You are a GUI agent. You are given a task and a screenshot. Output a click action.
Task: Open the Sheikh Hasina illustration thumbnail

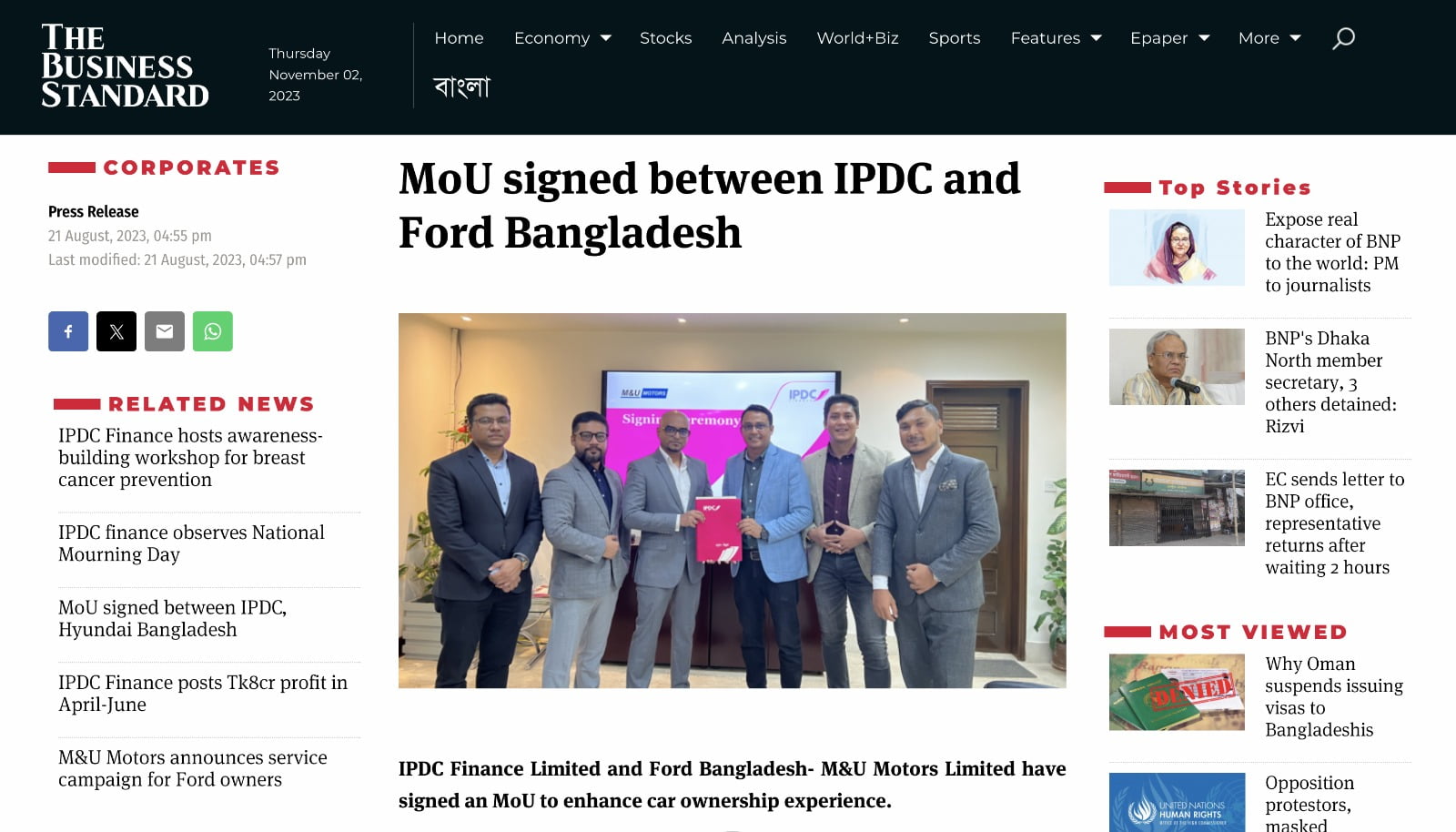click(x=1177, y=248)
